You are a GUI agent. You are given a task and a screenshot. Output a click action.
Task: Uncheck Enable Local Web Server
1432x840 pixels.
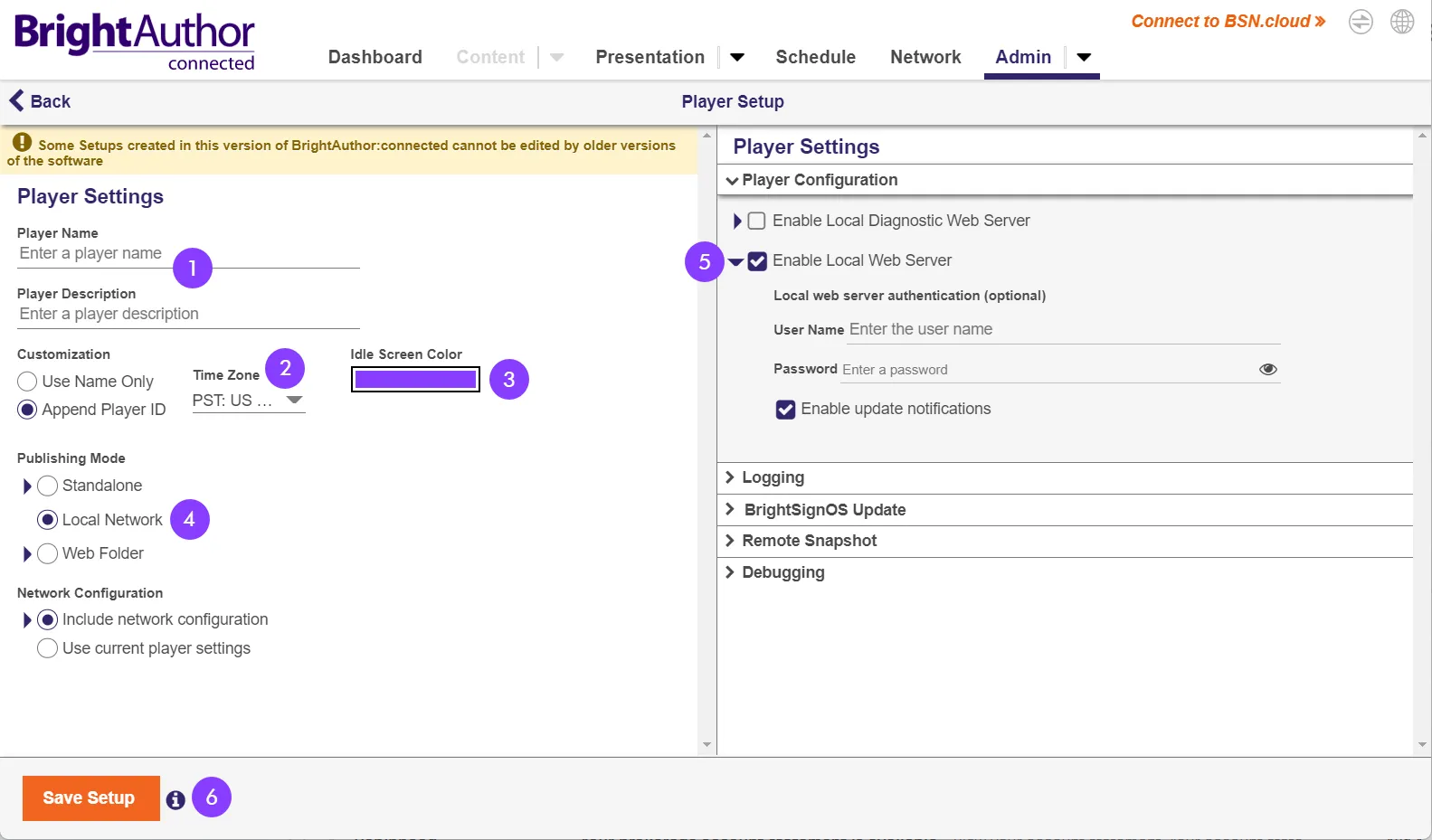757,261
